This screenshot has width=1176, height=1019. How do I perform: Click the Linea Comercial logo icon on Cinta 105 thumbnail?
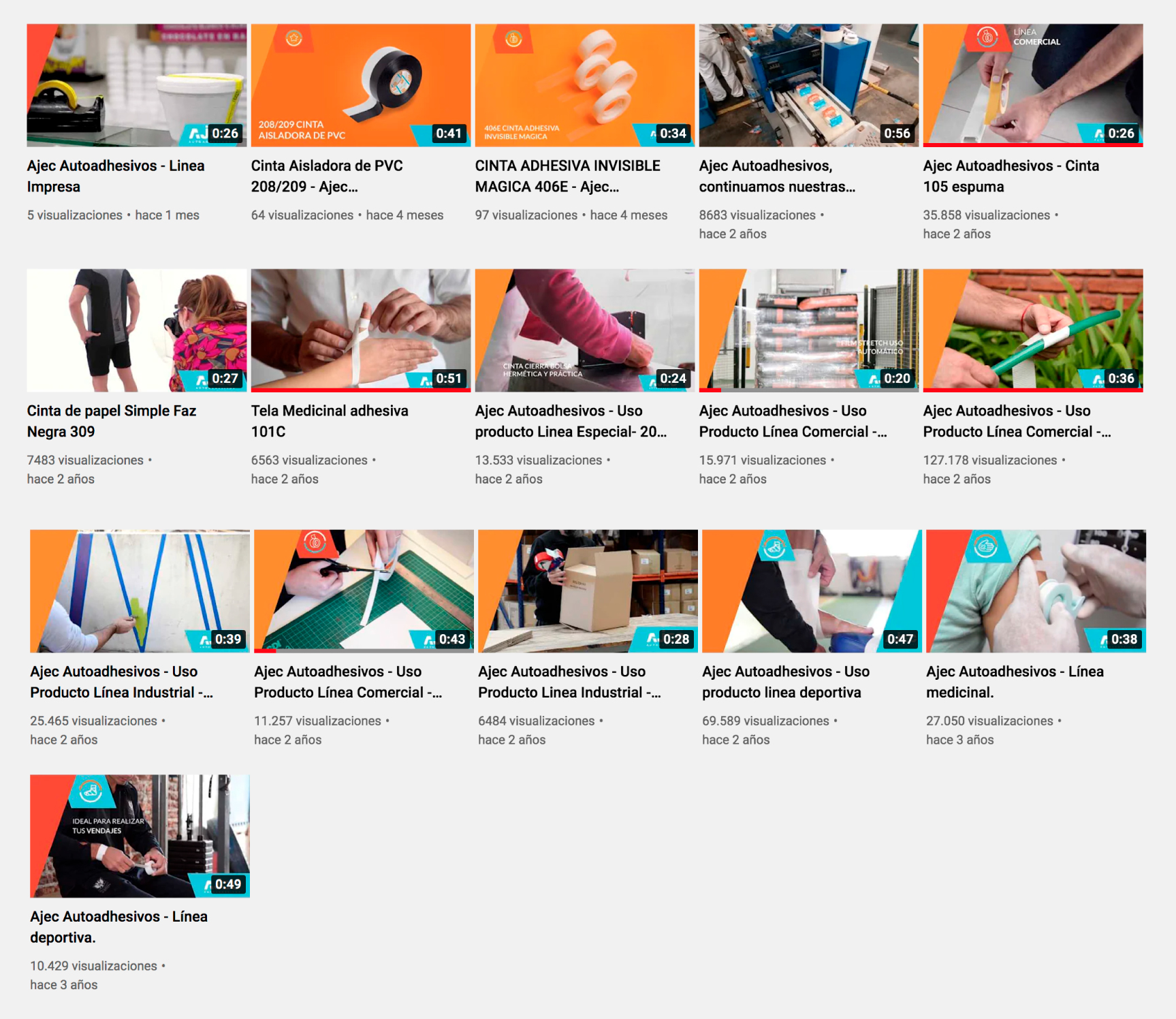point(987,37)
